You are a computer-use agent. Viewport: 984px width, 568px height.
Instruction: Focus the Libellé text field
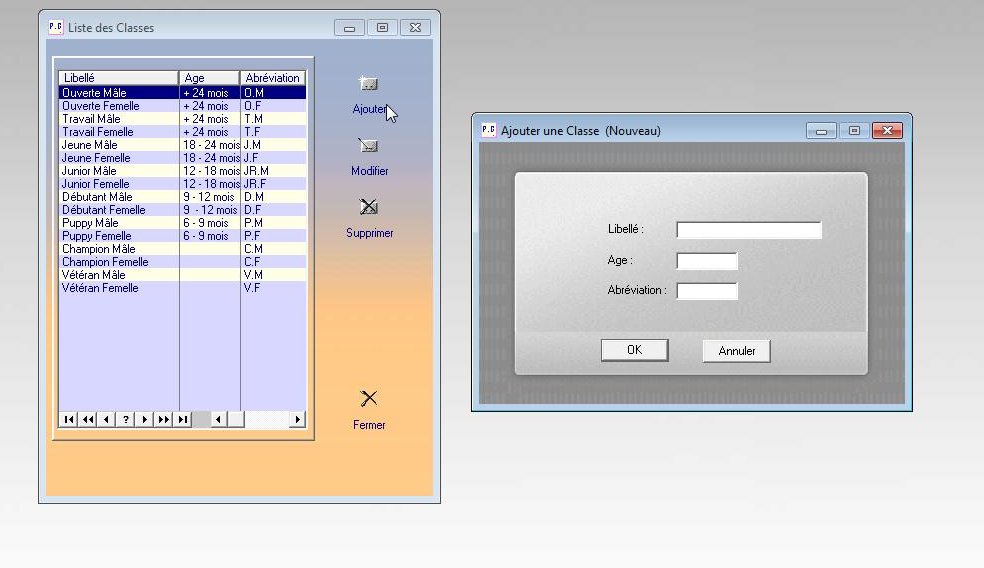[748, 230]
